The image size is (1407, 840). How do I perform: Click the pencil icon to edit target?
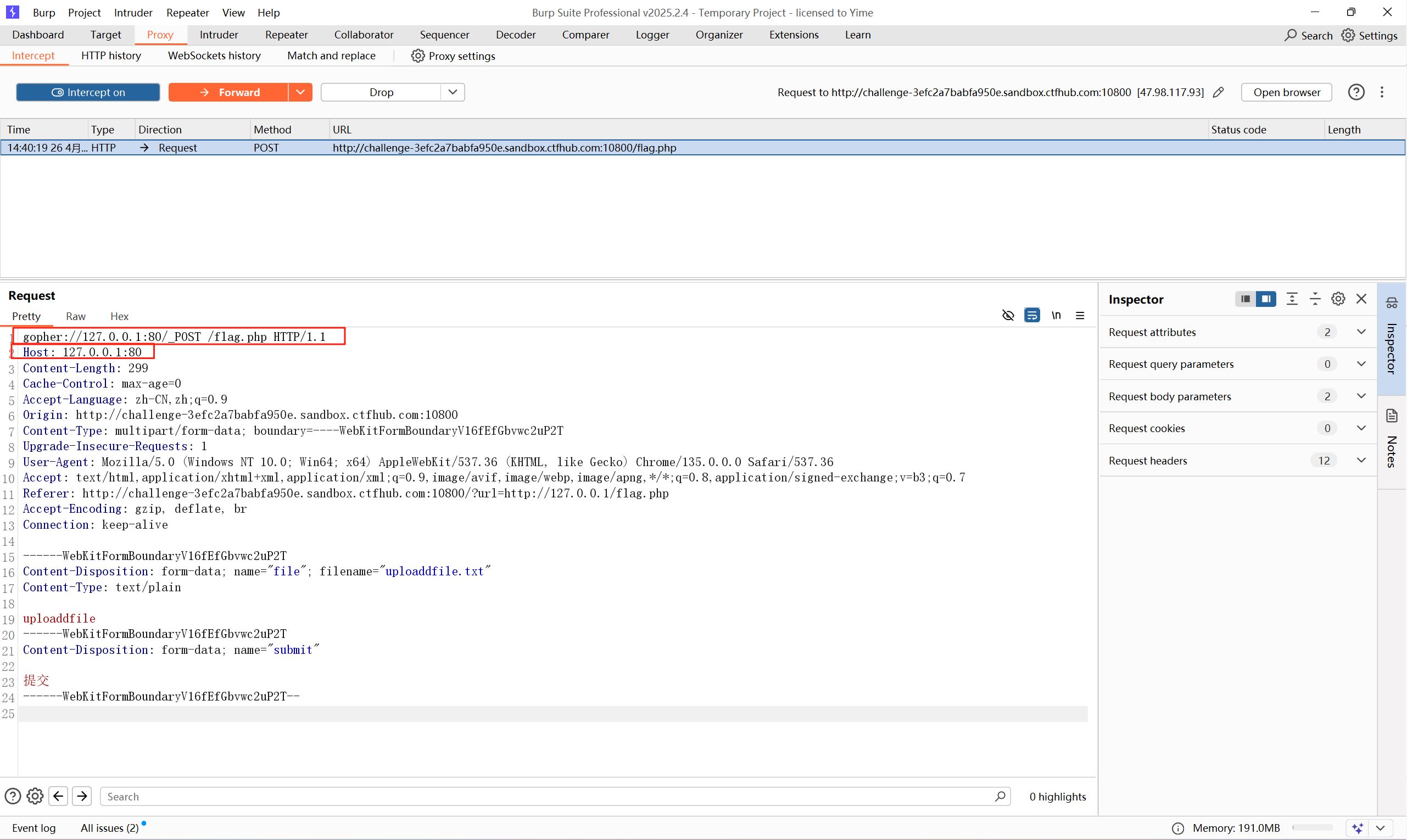tap(1219, 92)
